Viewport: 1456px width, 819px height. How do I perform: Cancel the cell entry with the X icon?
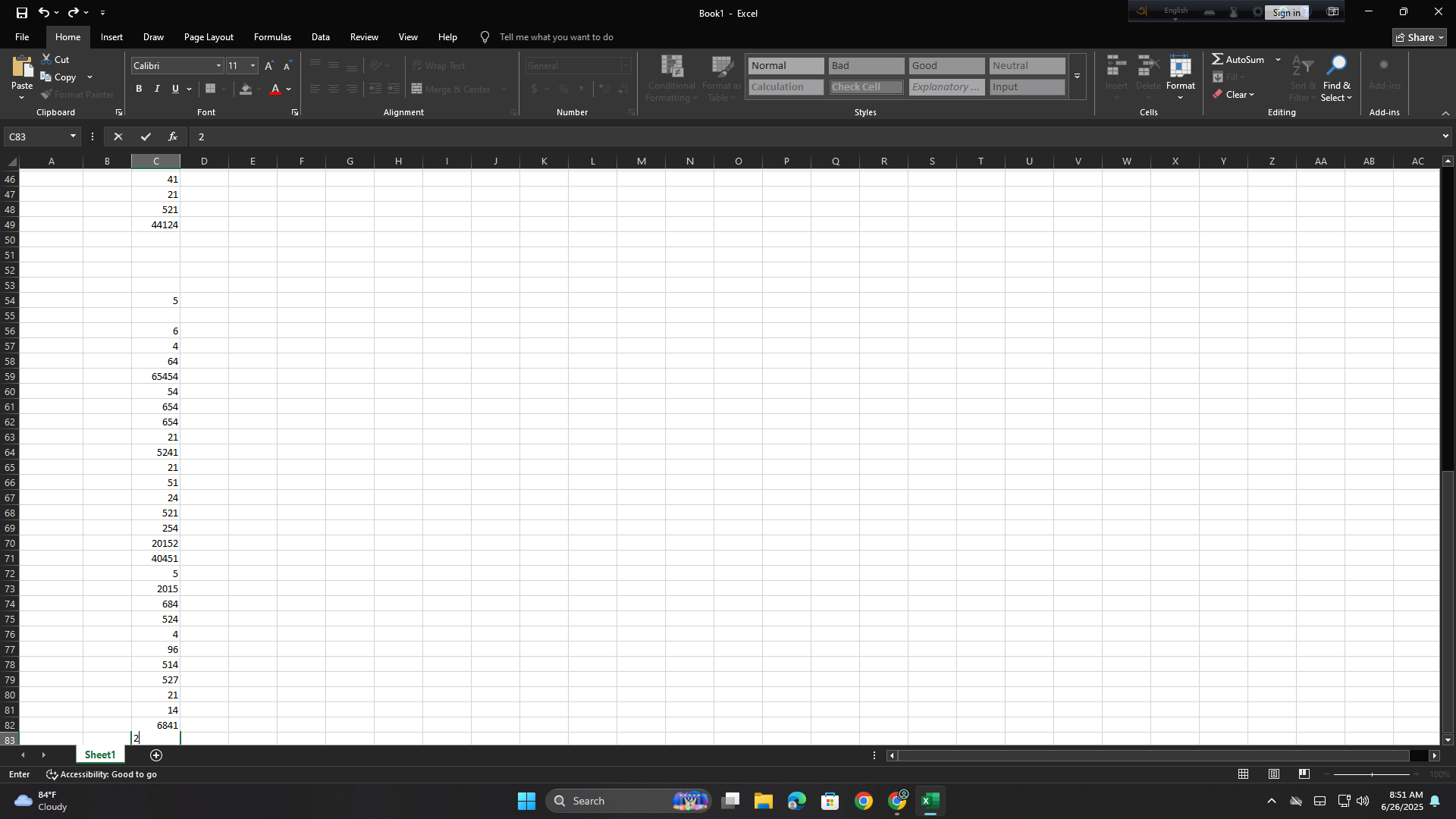[x=118, y=136]
